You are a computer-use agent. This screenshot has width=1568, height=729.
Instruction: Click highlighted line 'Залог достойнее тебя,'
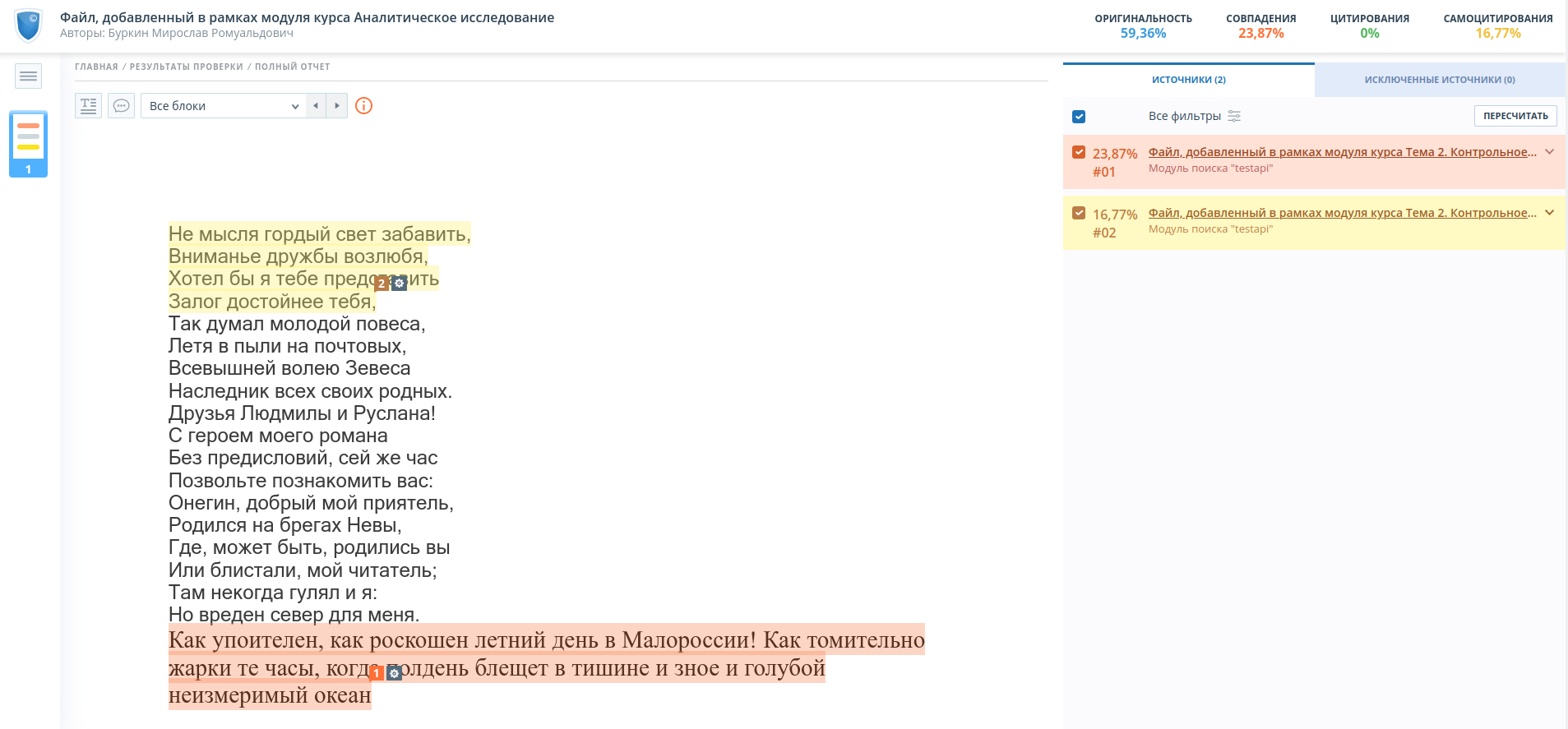coord(272,302)
